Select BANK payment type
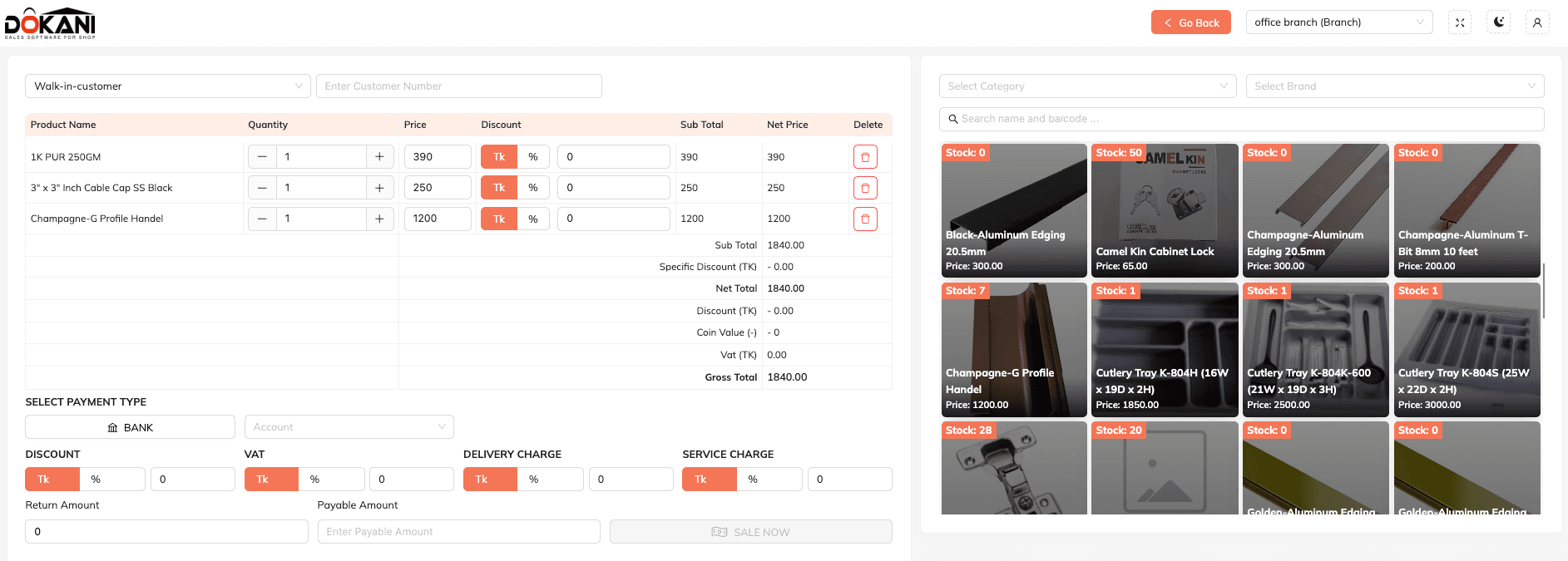This screenshot has width=1568, height=561. (131, 427)
